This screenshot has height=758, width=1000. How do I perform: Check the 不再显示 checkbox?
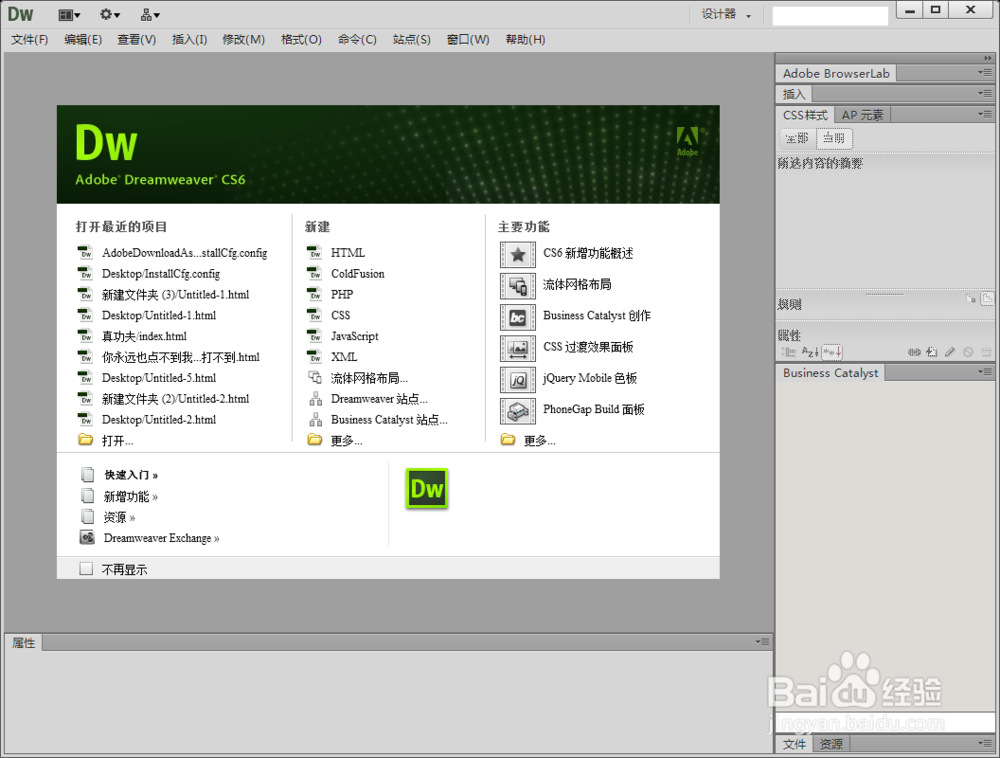point(87,568)
